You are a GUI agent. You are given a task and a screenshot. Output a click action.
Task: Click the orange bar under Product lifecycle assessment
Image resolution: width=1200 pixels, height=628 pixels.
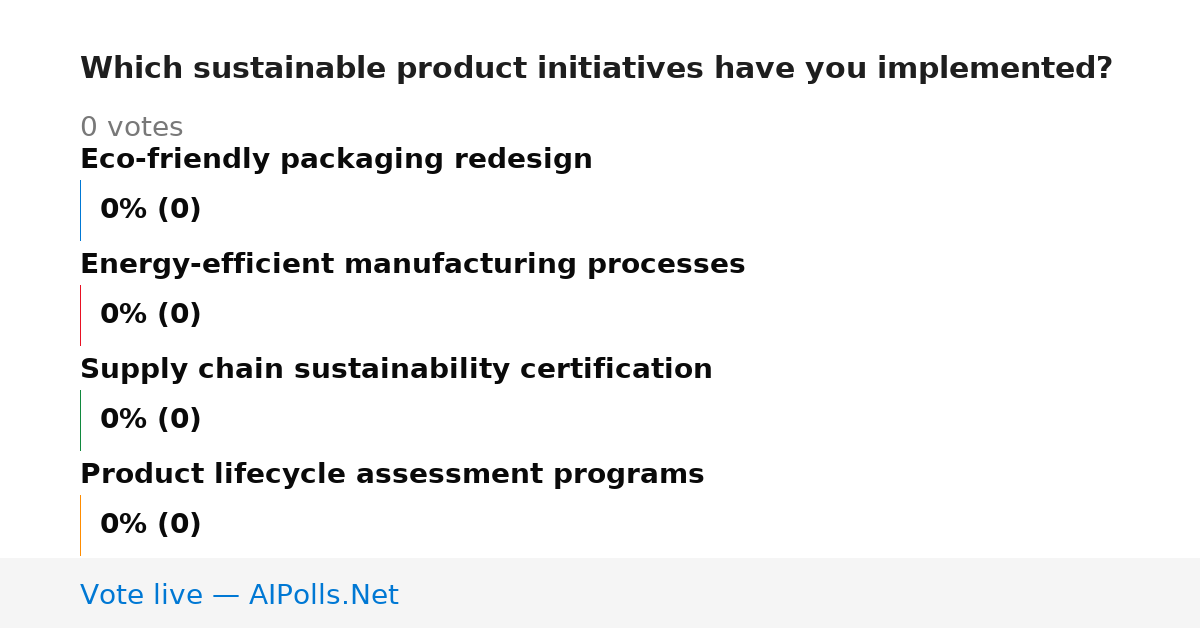[x=80, y=525]
